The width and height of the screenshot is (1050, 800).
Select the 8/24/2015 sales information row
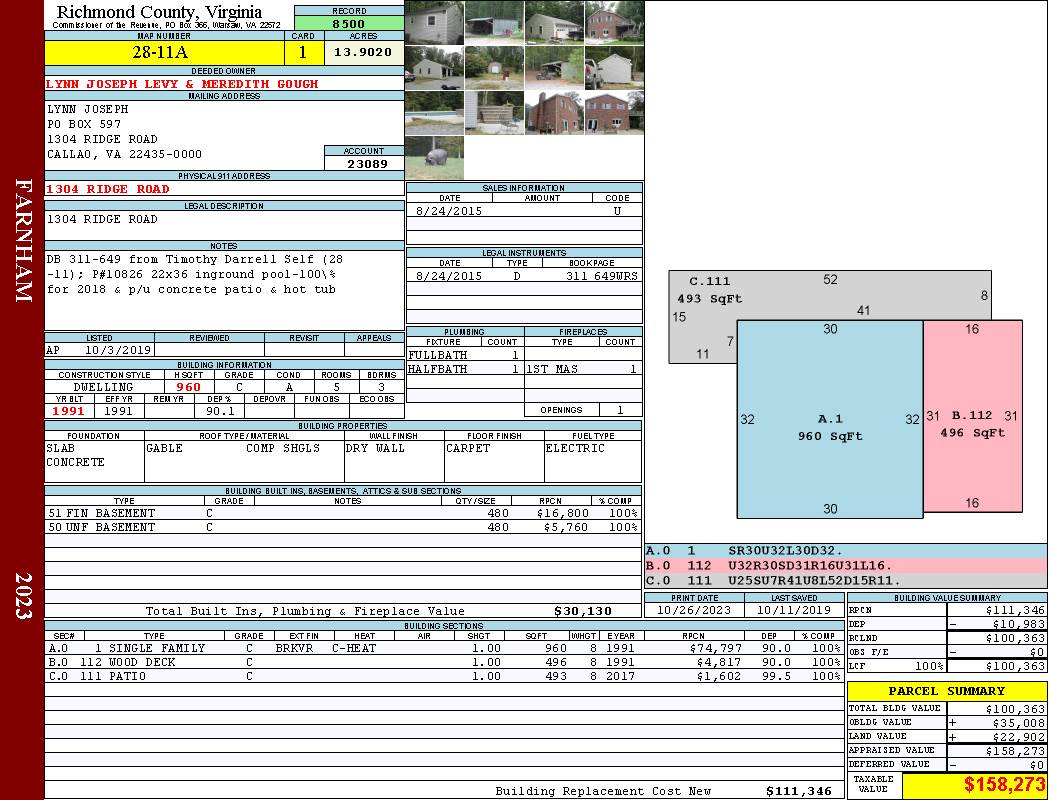(x=524, y=211)
